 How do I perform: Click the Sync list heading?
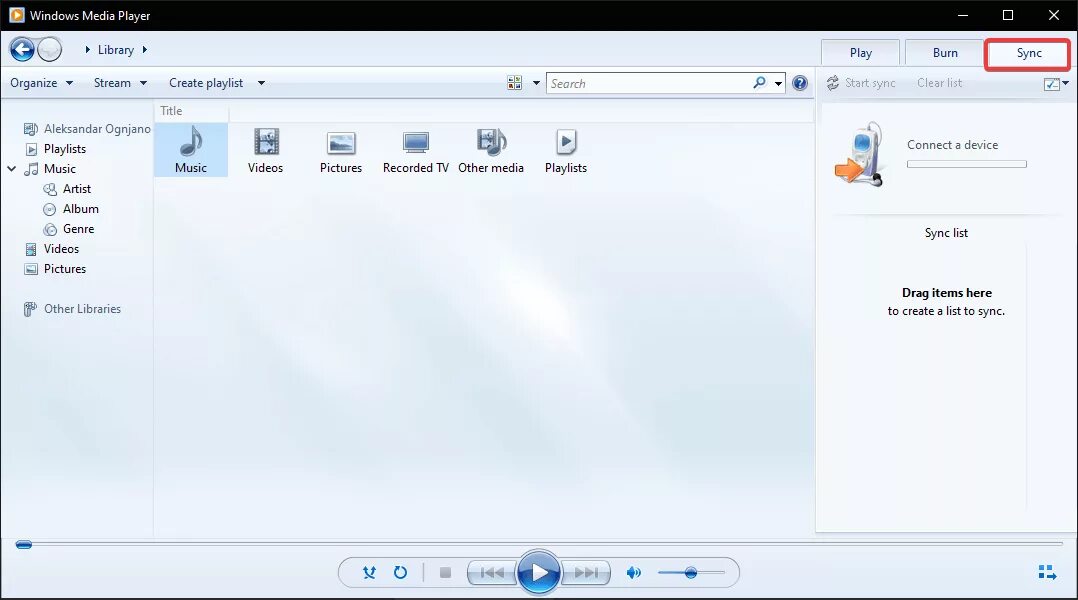pos(946,233)
